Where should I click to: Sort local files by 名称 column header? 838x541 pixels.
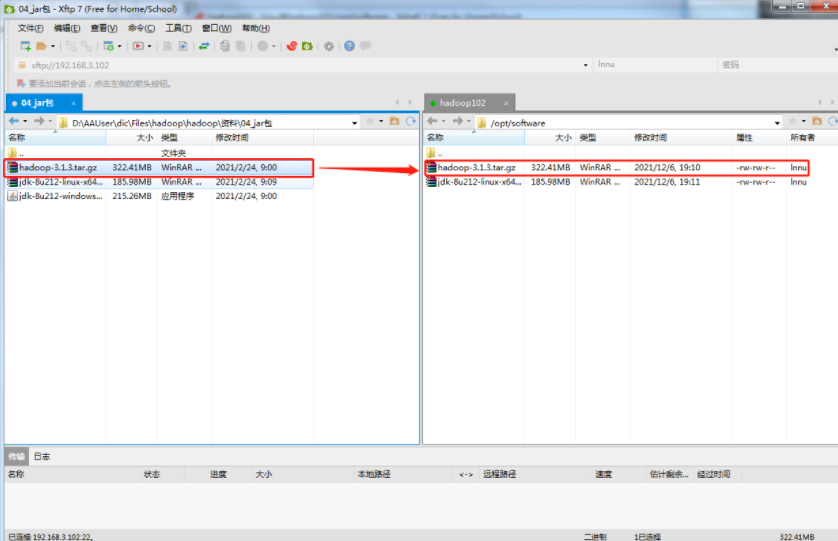click(x=56, y=138)
